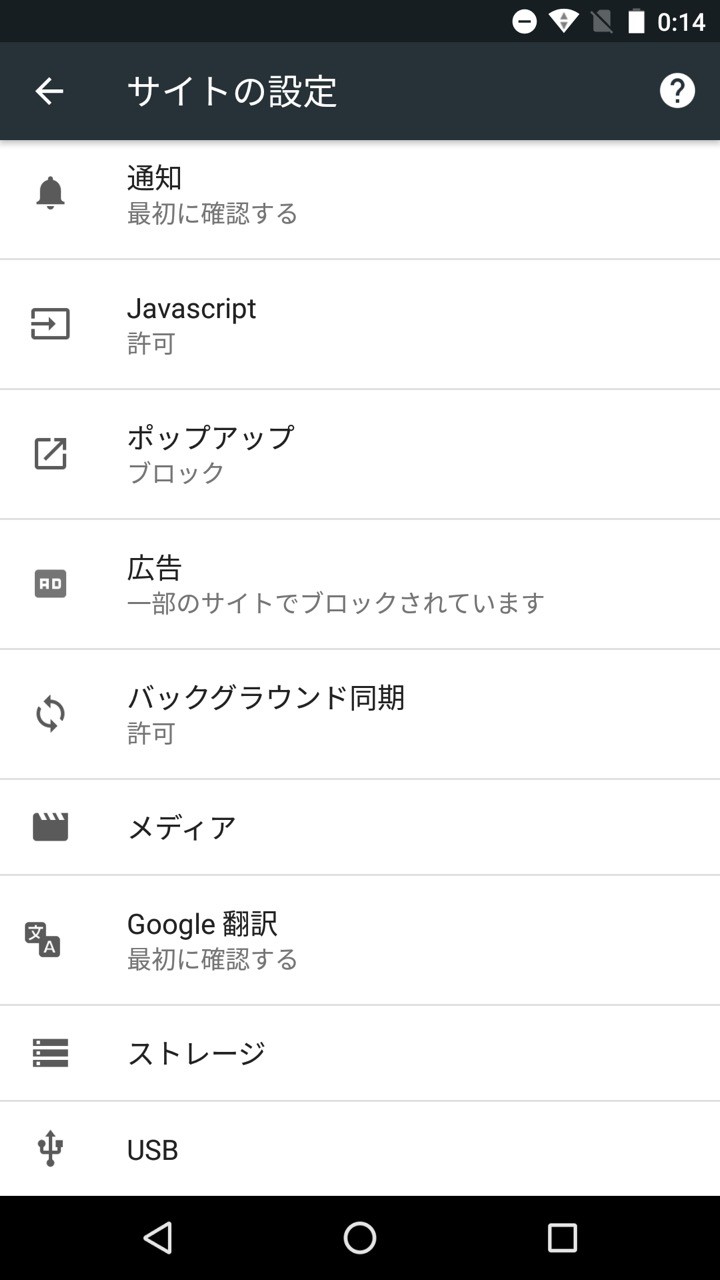Tap the media clapperboard icon
Viewport: 720px width, 1280px height.
(50, 827)
